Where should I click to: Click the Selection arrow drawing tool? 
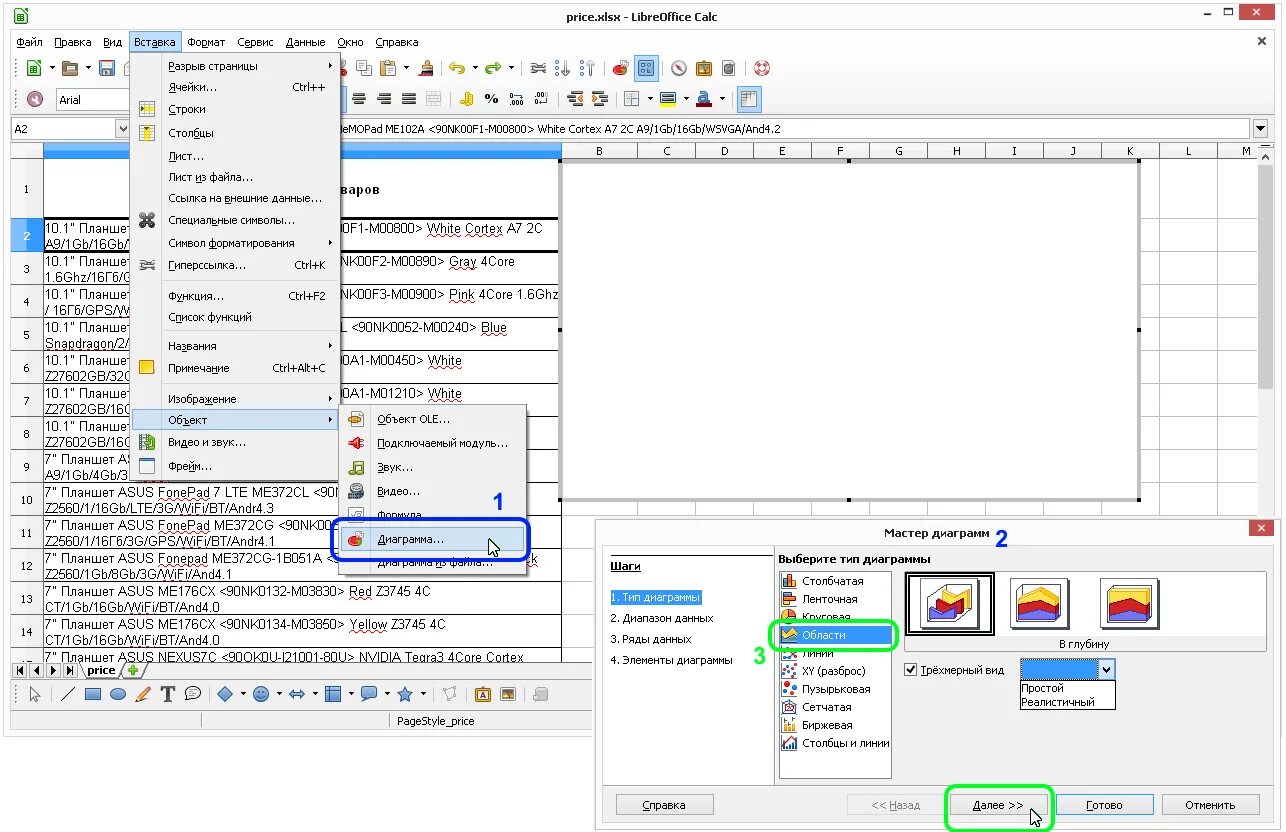click(x=35, y=694)
